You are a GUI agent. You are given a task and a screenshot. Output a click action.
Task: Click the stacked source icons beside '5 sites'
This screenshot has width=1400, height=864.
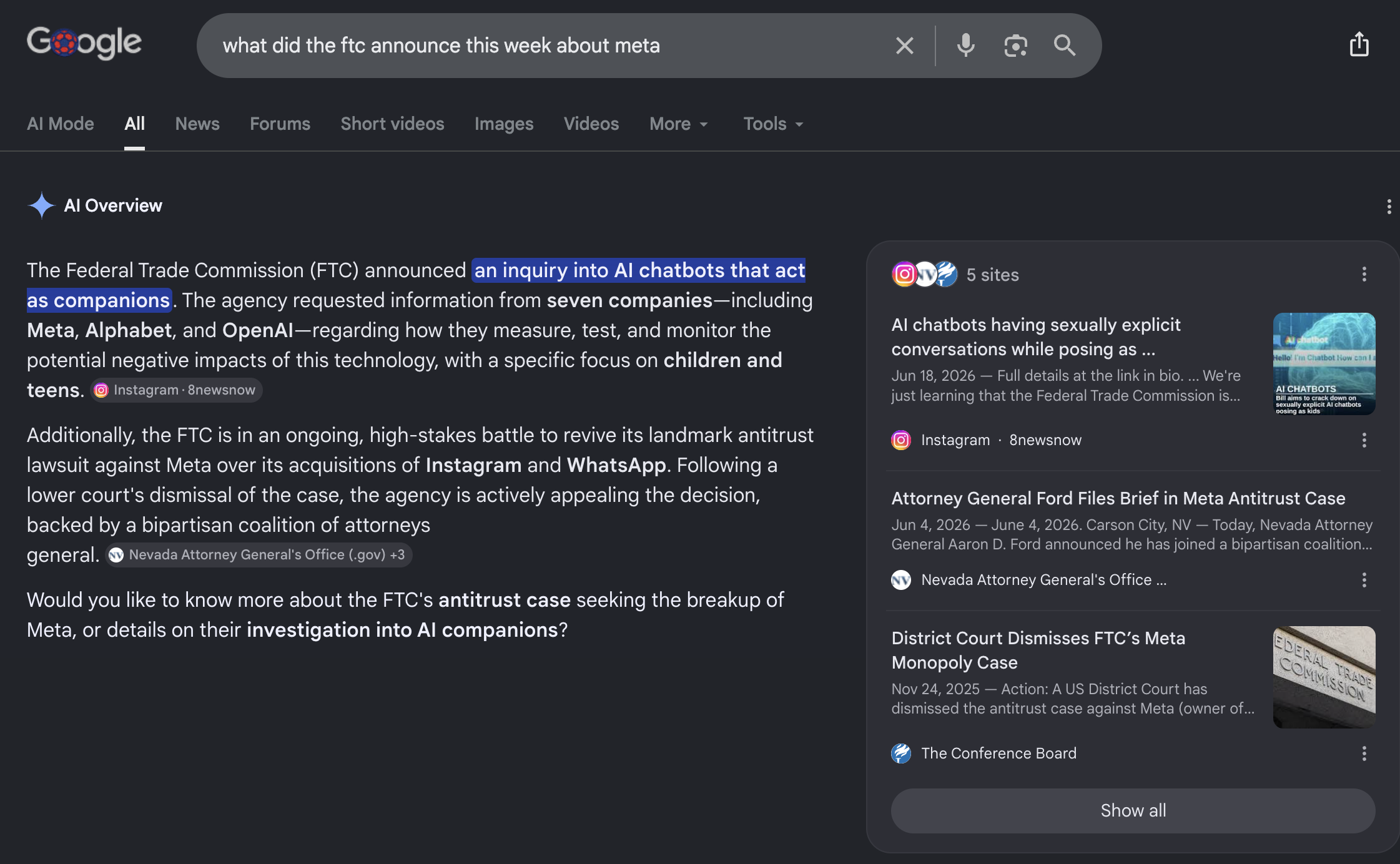(924, 274)
